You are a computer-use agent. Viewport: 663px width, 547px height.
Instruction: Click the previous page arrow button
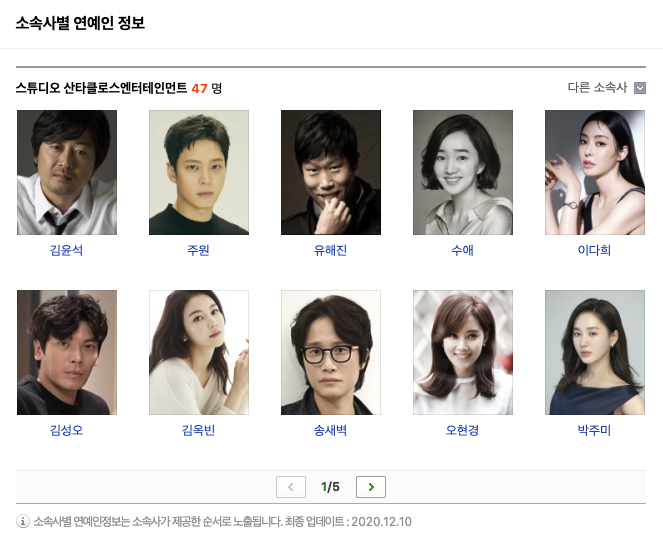click(291, 487)
